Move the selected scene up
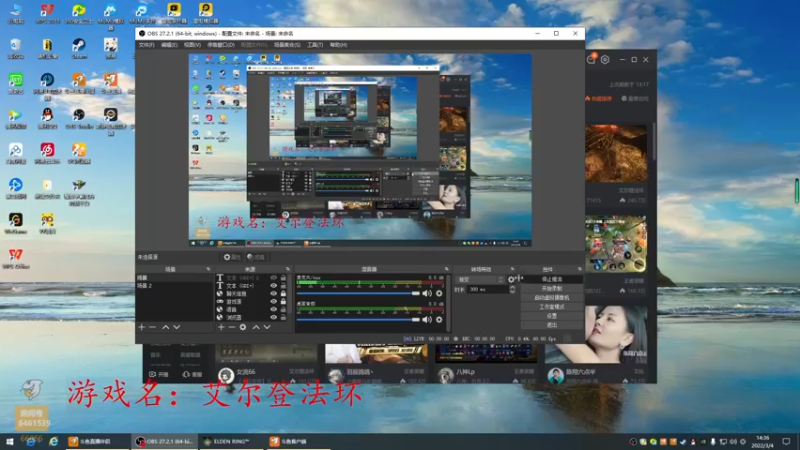Image resolution: width=800 pixels, height=450 pixels. tap(165, 327)
